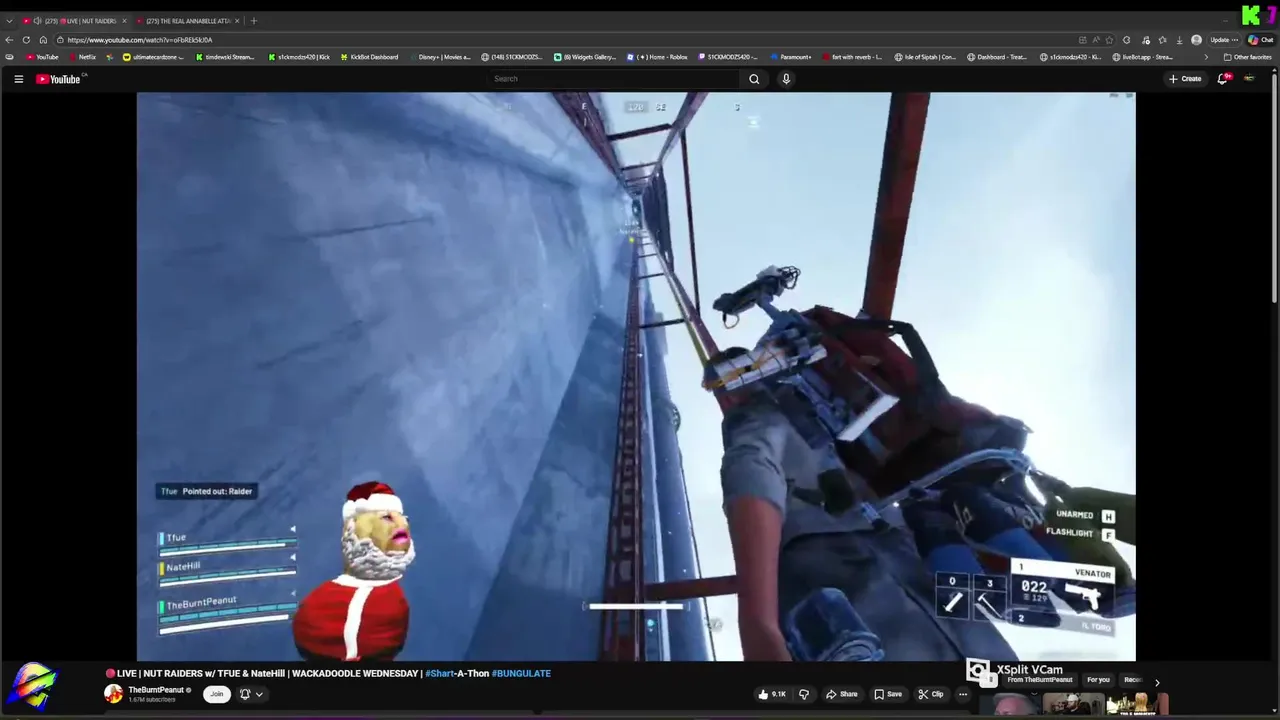The width and height of the screenshot is (1280, 720).
Task: Open the KickBot Dashboard bookmark
Action: (x=370, y=57)
